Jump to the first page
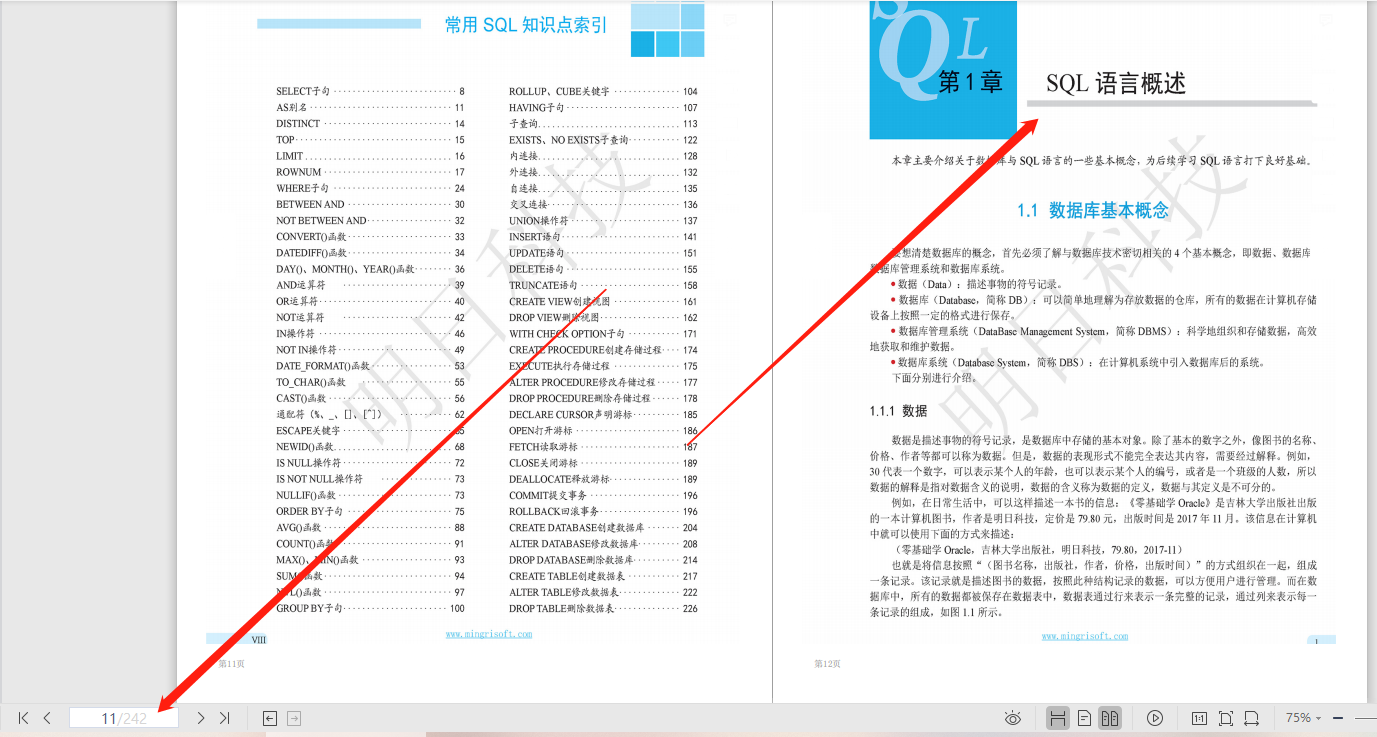The width and height of the screenshot is (1377, 737). coord(24,718)
